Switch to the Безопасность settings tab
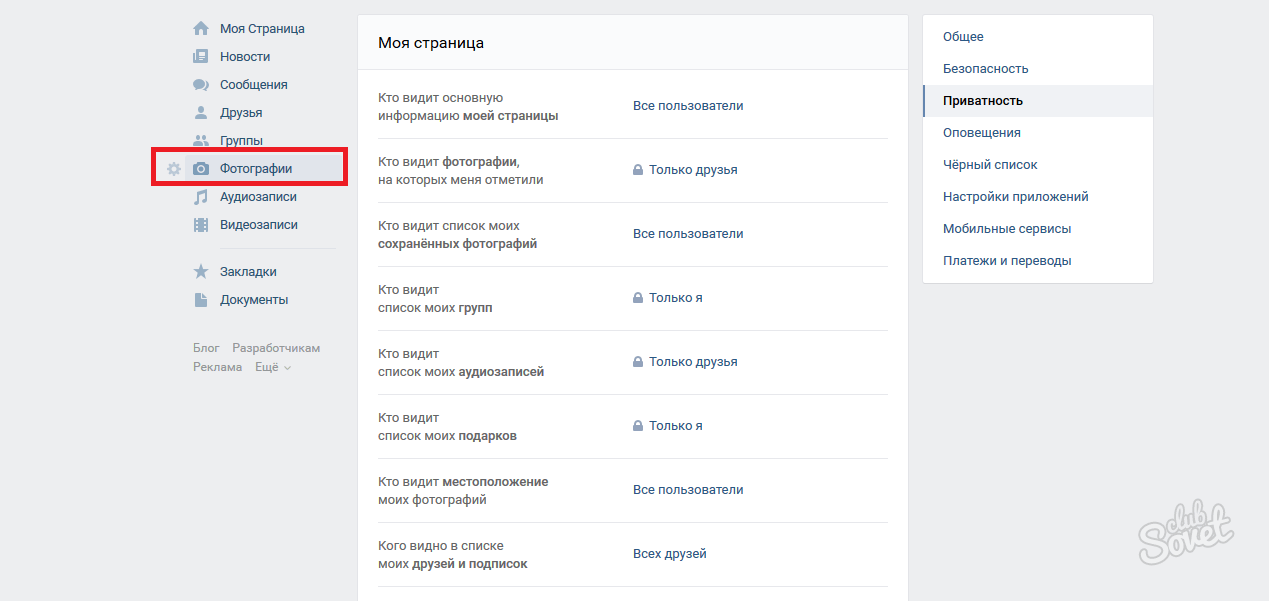The image size is (1269, 601). point(985,69)
